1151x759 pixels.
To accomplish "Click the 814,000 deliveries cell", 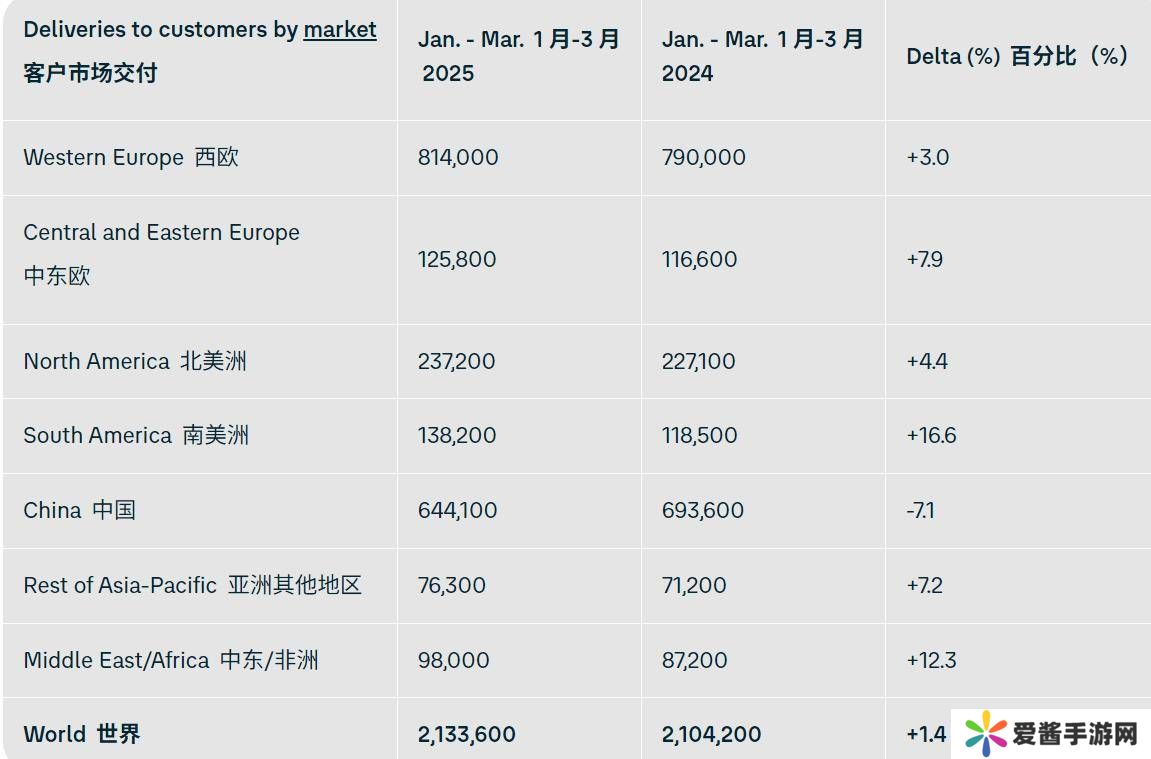I will tap(458, 157).
